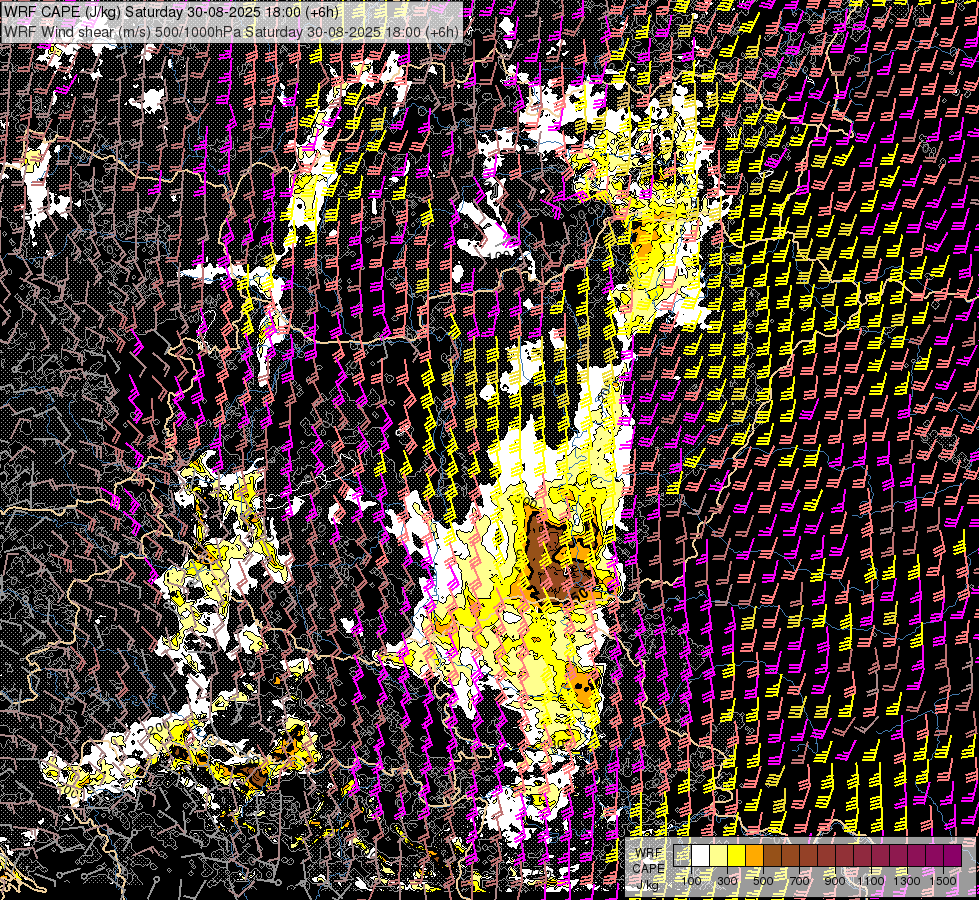Click the legend value 1100

(x=871, y=881)
